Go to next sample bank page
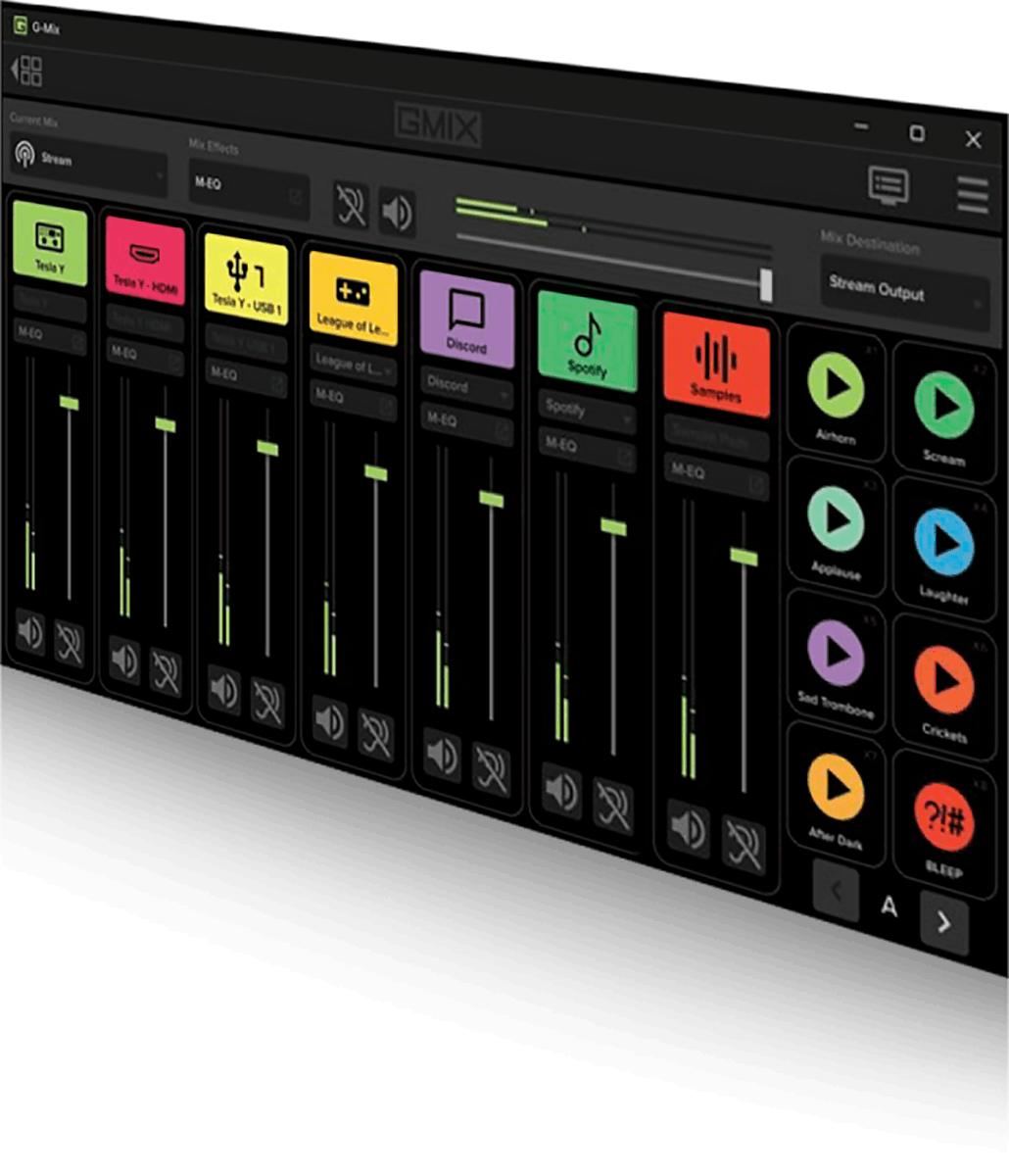This screenshot has height=1176, width=1009. click(943, 922)
